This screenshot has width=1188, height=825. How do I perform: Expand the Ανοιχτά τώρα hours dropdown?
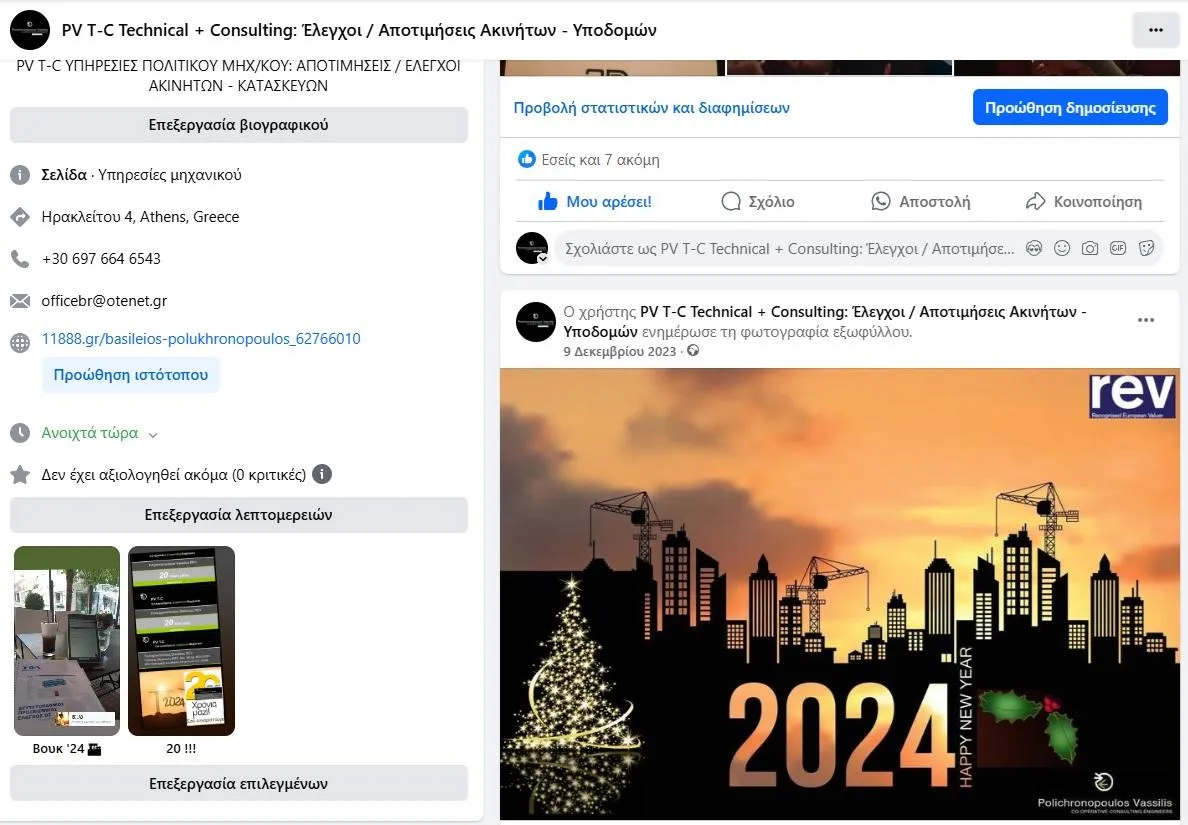coord(153,435)
